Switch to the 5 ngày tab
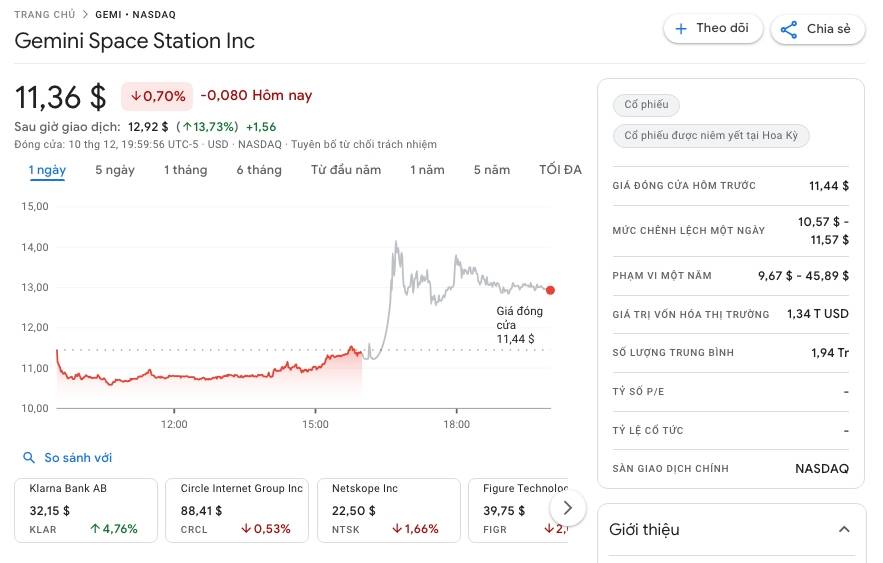 (x=115, y=170)
